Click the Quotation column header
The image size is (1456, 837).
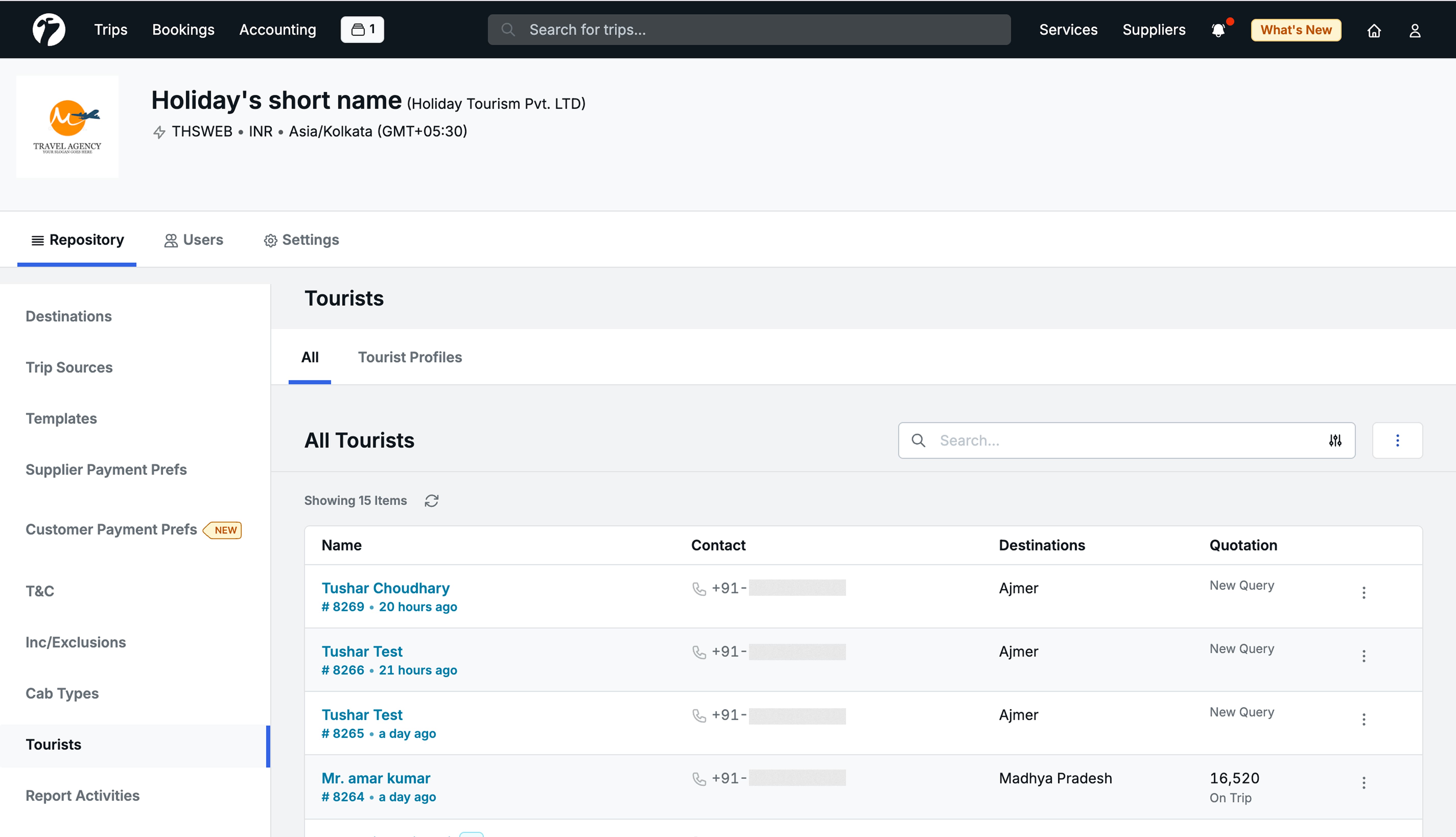(x=1243, y=545)
